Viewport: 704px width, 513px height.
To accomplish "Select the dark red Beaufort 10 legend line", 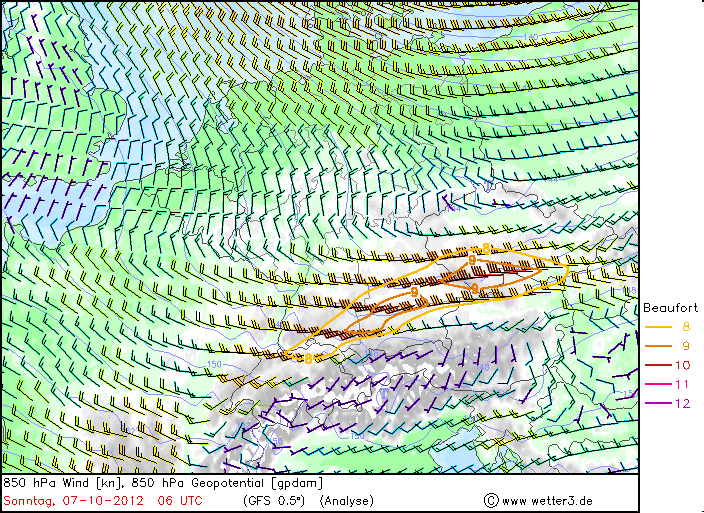I will [x=658, y=365].
